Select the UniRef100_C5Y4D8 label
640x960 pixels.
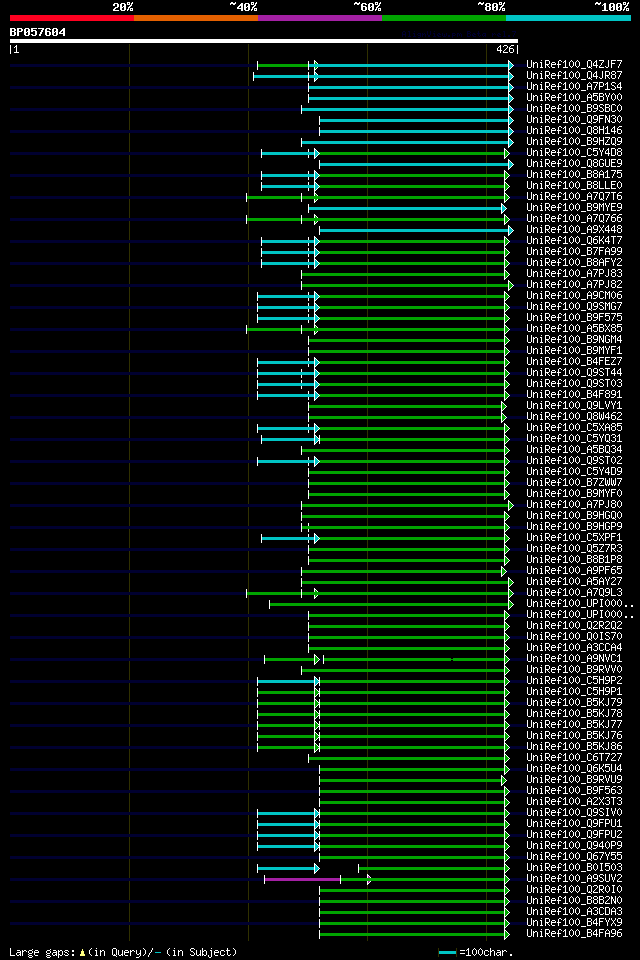(574, 152)
